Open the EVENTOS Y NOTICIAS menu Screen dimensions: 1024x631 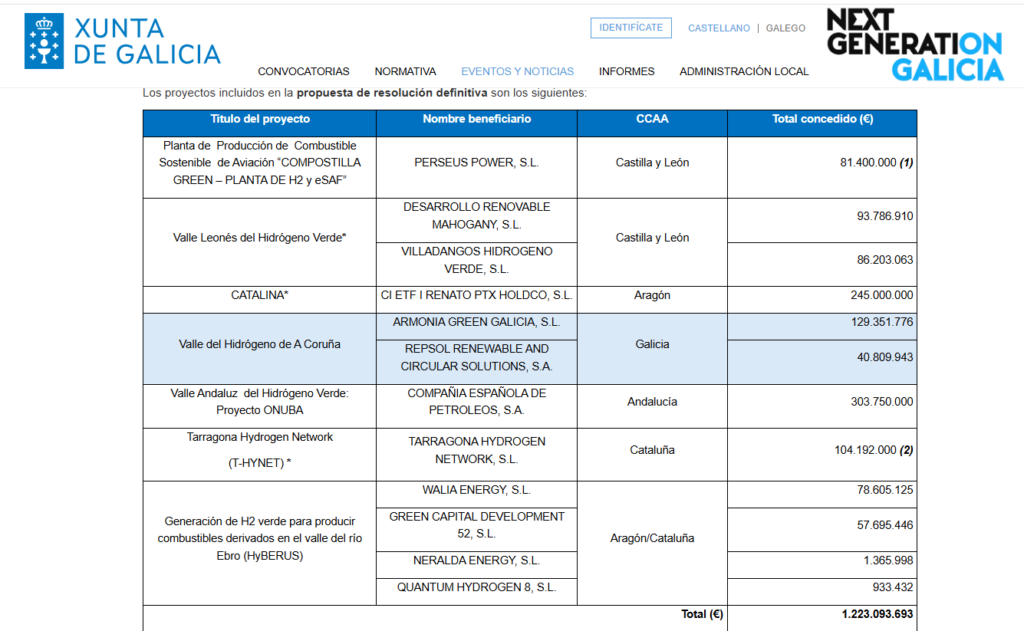tap(517, 71)
